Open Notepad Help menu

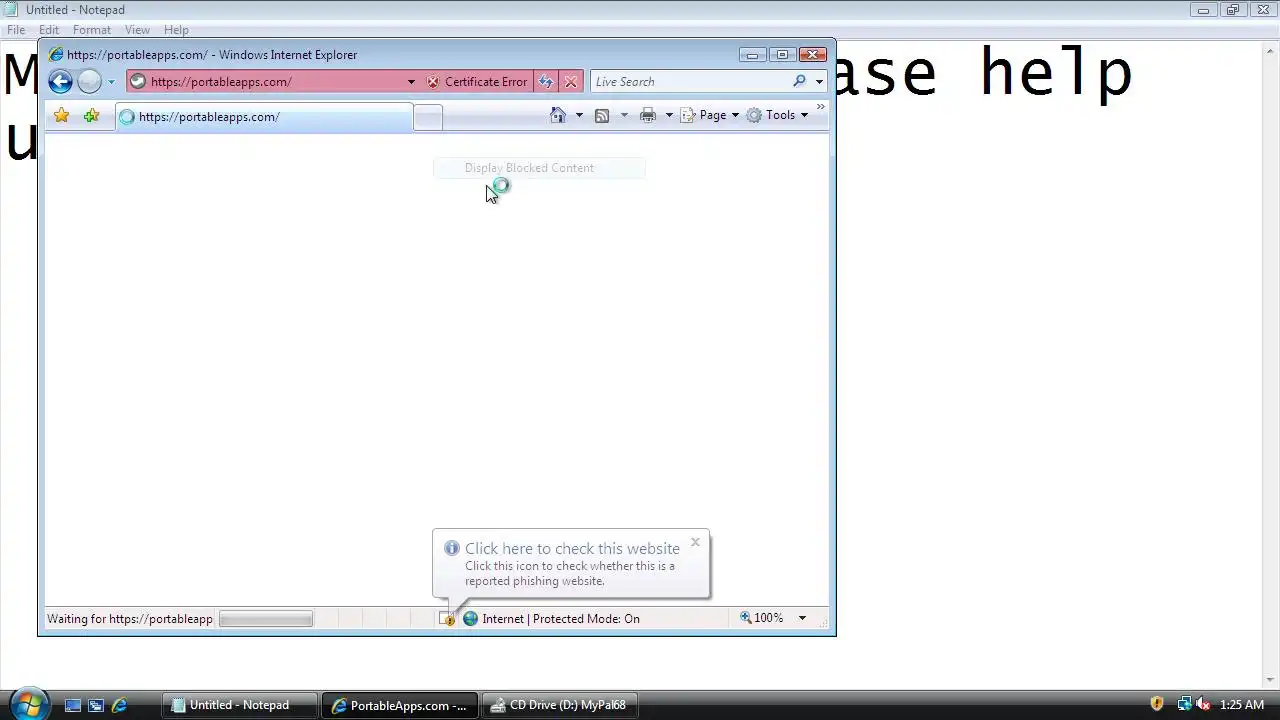[176, 30]
